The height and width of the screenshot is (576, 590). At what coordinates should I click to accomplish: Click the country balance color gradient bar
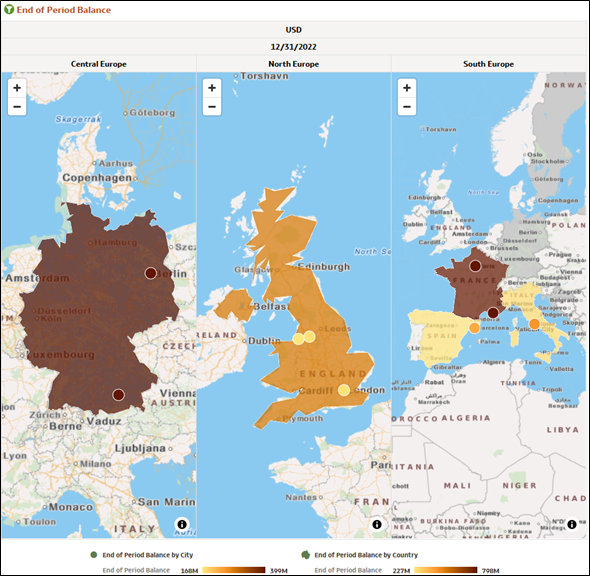tap(446, 570)
